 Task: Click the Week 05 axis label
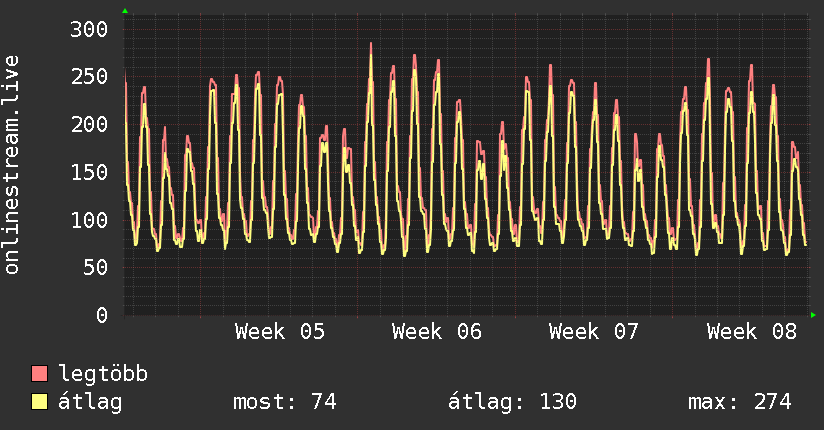(x=280, y=332)
